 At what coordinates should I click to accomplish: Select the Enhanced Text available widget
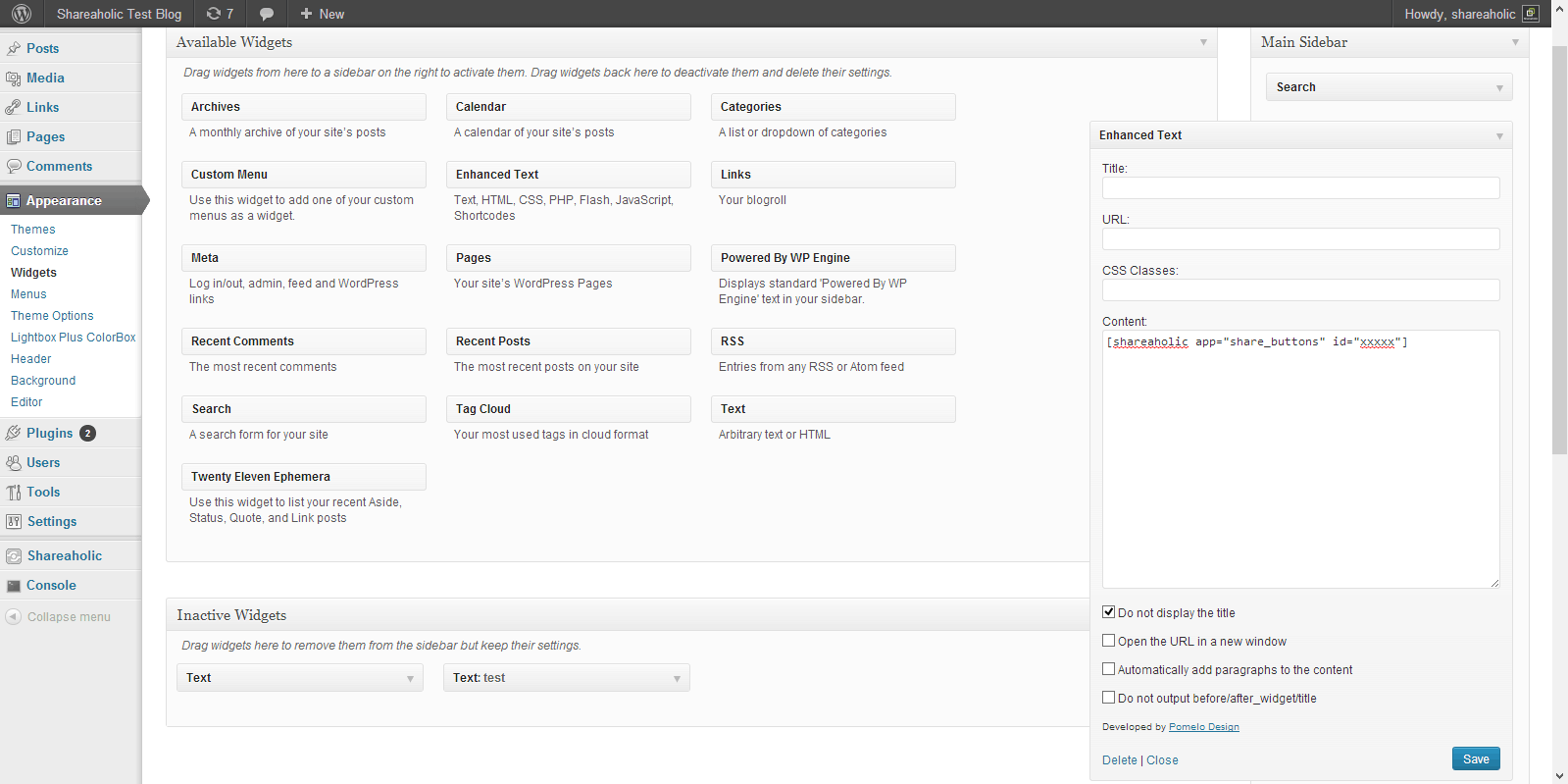coord(569,175)
